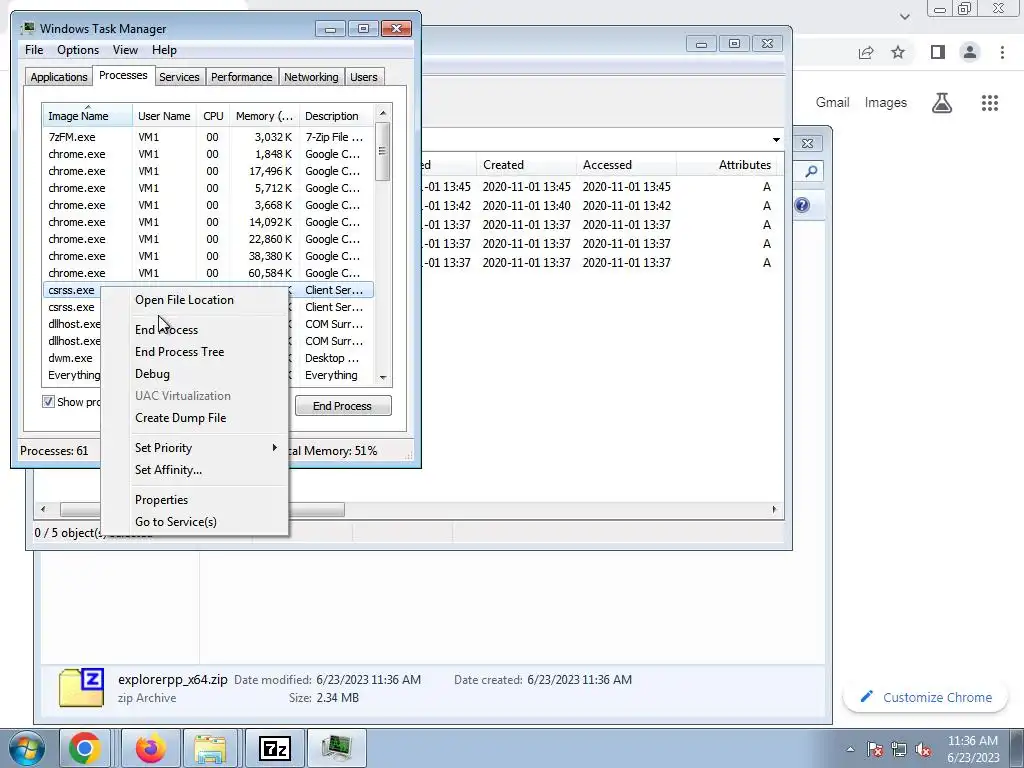This screenshot has height=768, width=1024.
Task: Sort by CPU column header
Action: click(x=213, y=116)
